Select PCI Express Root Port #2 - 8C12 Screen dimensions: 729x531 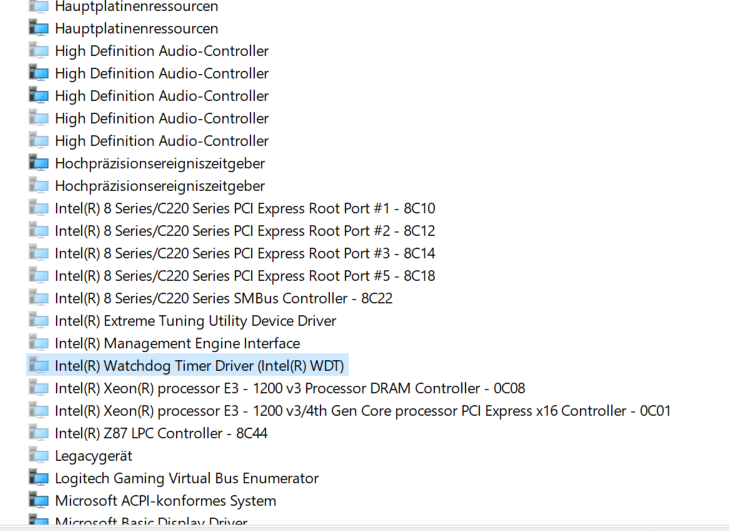(x=245, y=230)
